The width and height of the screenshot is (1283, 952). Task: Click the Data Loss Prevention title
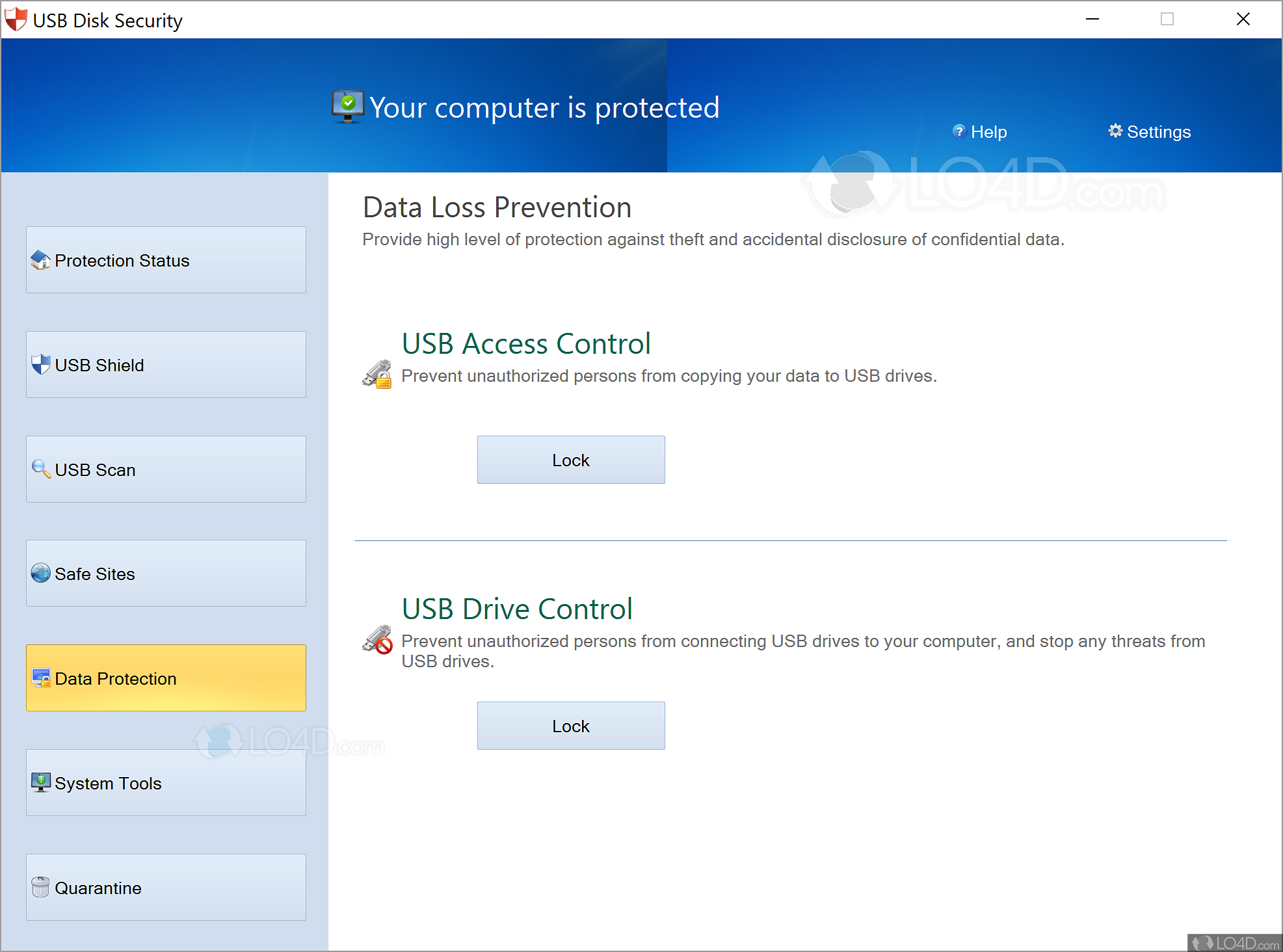[x=497, y=207]
